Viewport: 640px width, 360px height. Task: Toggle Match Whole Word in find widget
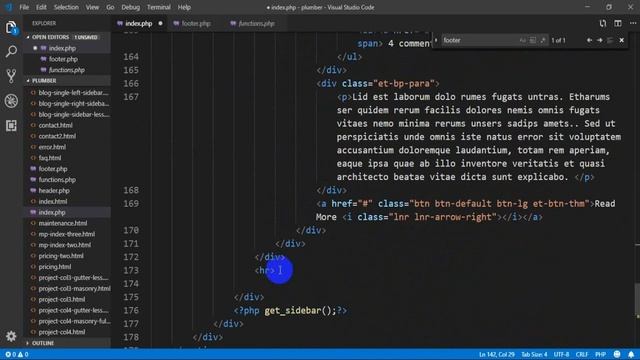(x=533, y=40)
